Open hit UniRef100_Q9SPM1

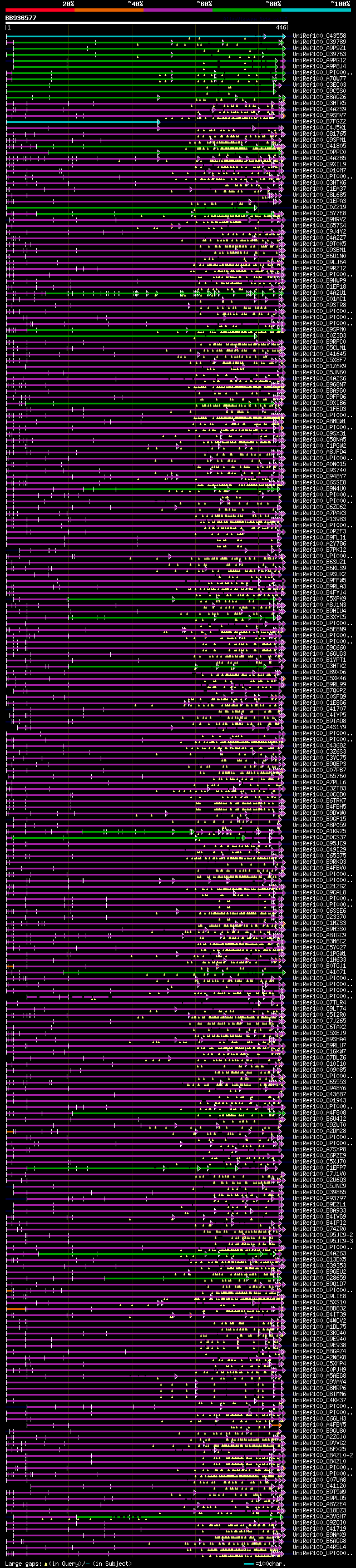319,140
